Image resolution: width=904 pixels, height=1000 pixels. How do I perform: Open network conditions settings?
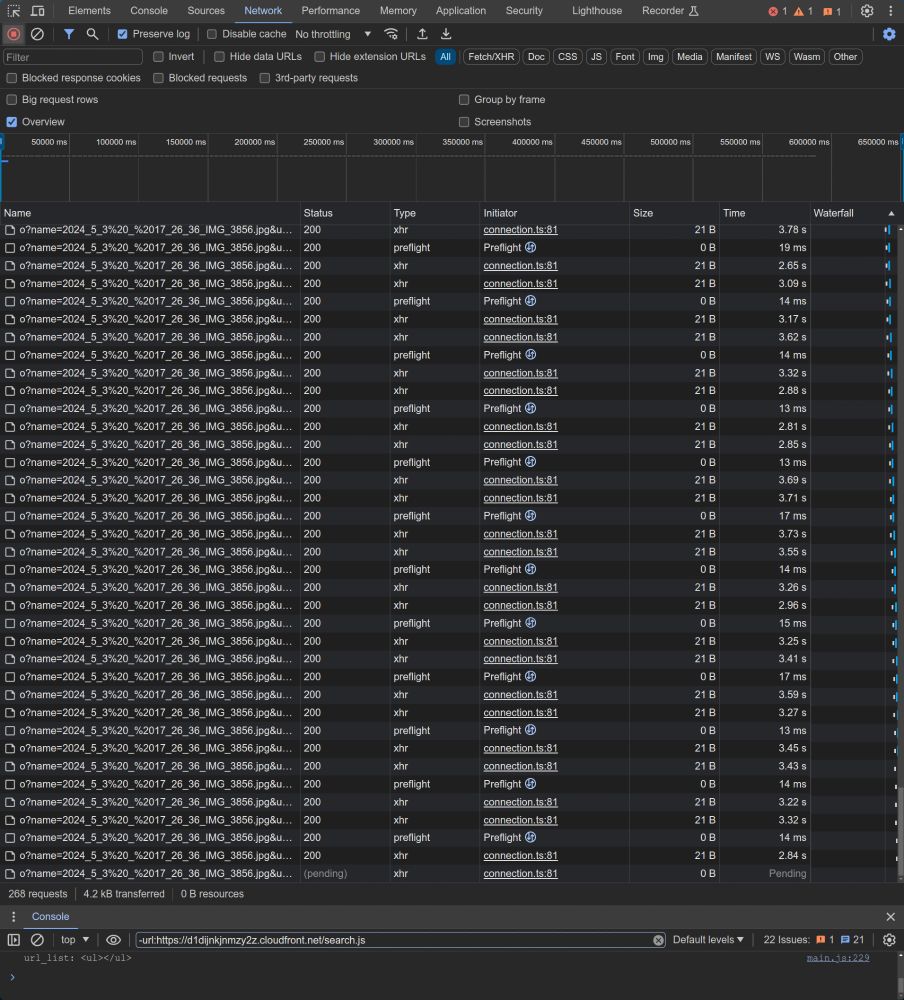click(x=391, y=33)
